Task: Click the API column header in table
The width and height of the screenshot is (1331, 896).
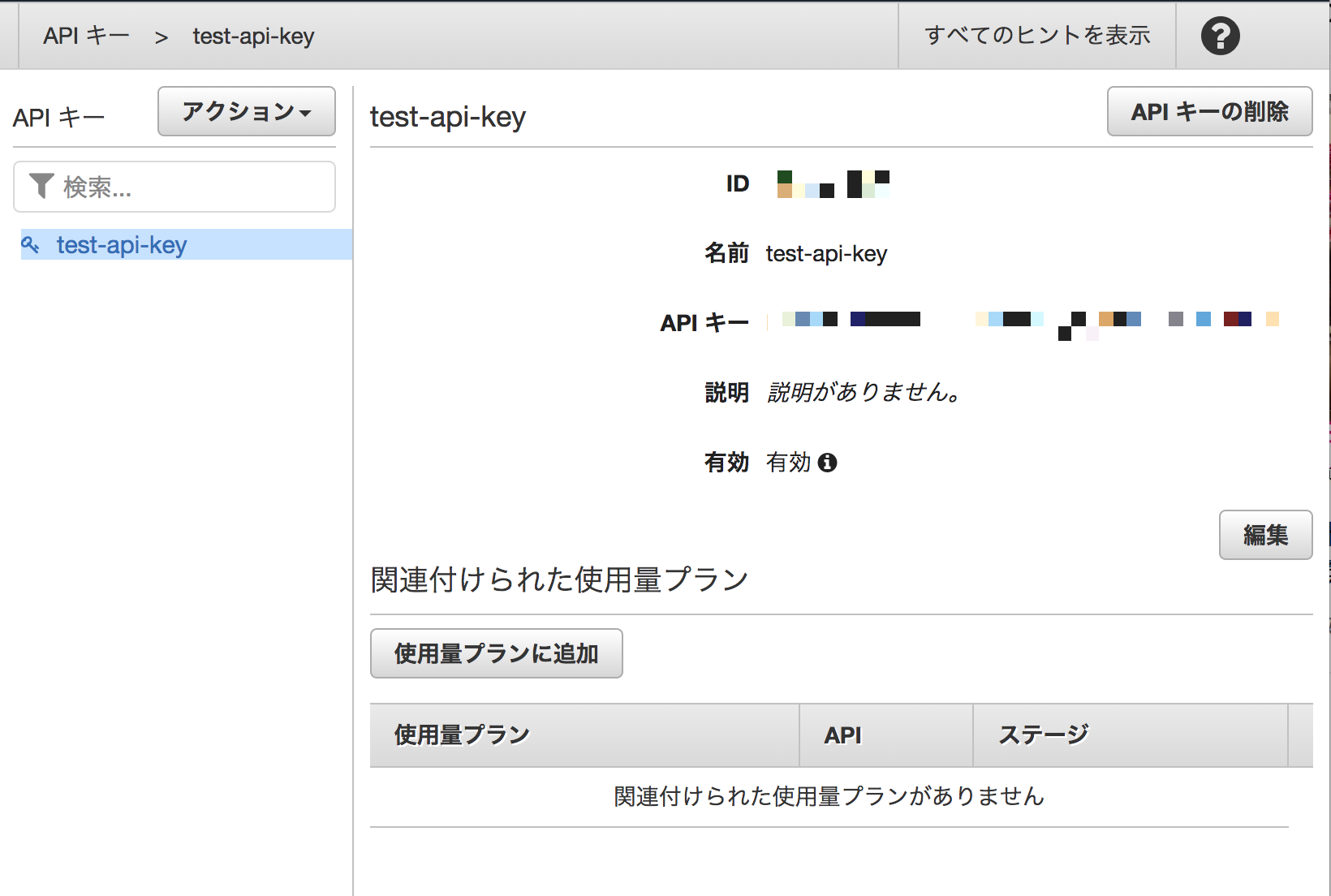Action: pyautogui.click(x=842, y=735)
